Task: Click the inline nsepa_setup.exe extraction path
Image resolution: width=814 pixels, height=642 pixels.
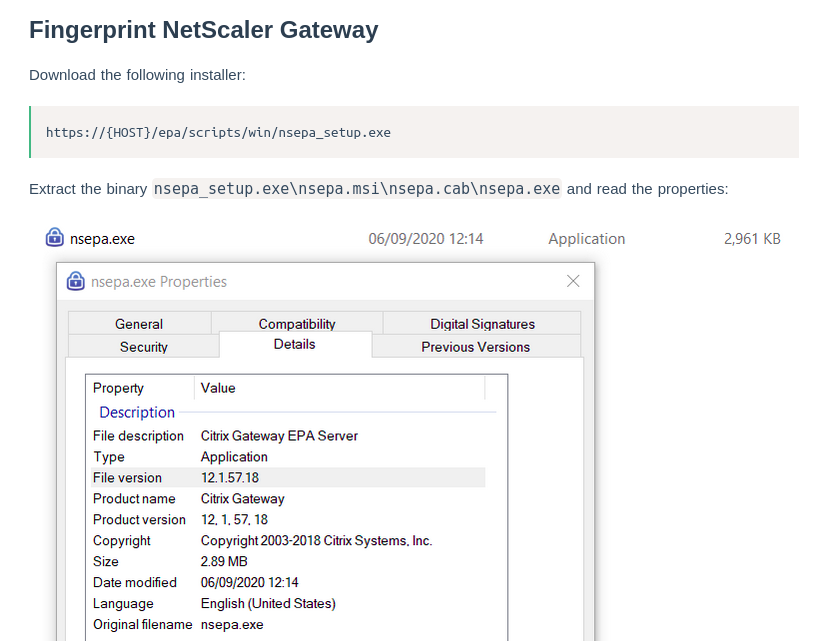Action: (x=357, y=189)
